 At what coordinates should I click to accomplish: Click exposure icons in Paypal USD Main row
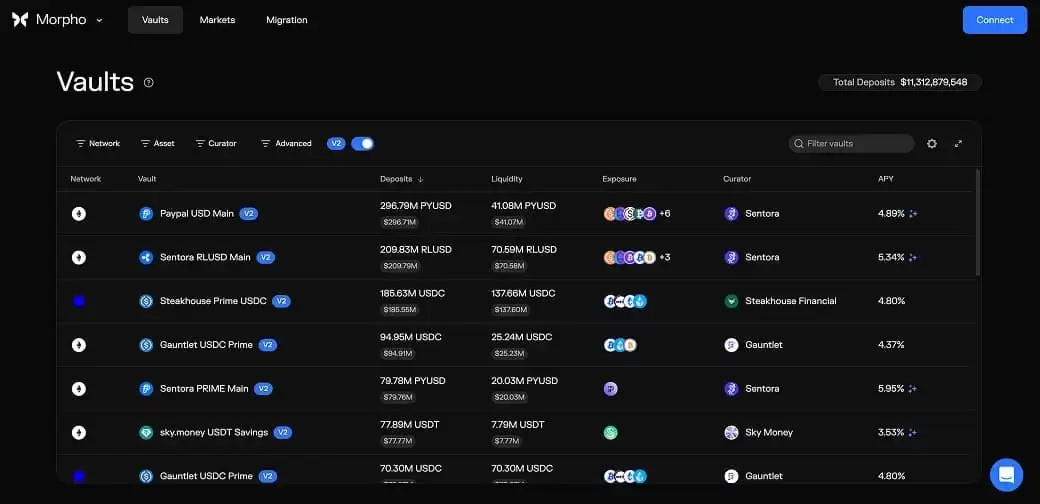[629, 214]
